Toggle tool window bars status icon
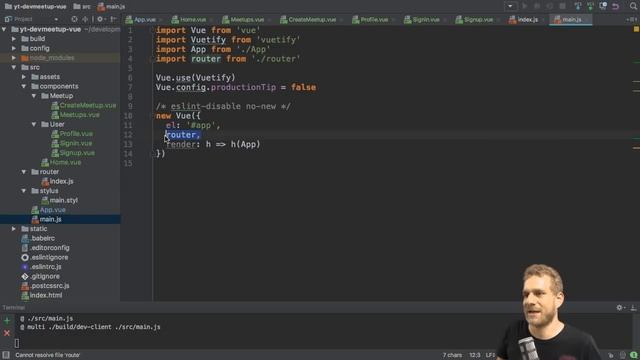This screenshot has height=360, width=640. pos(6,355)
